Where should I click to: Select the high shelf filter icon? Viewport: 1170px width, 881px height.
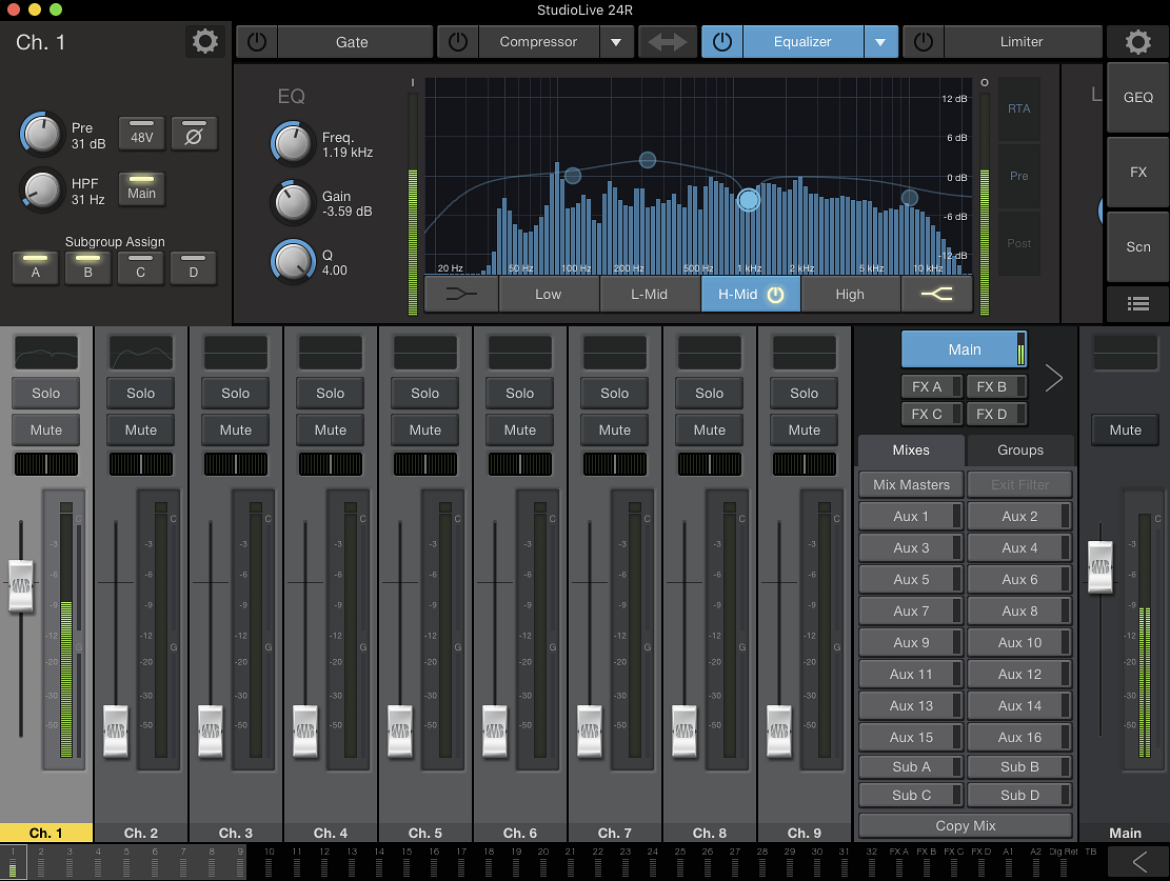click(936, 294)
